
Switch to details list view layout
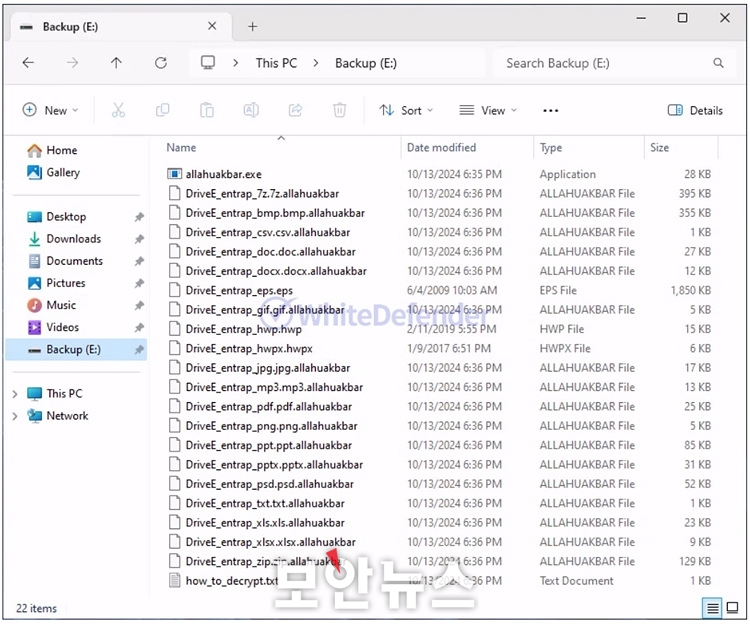712,608
